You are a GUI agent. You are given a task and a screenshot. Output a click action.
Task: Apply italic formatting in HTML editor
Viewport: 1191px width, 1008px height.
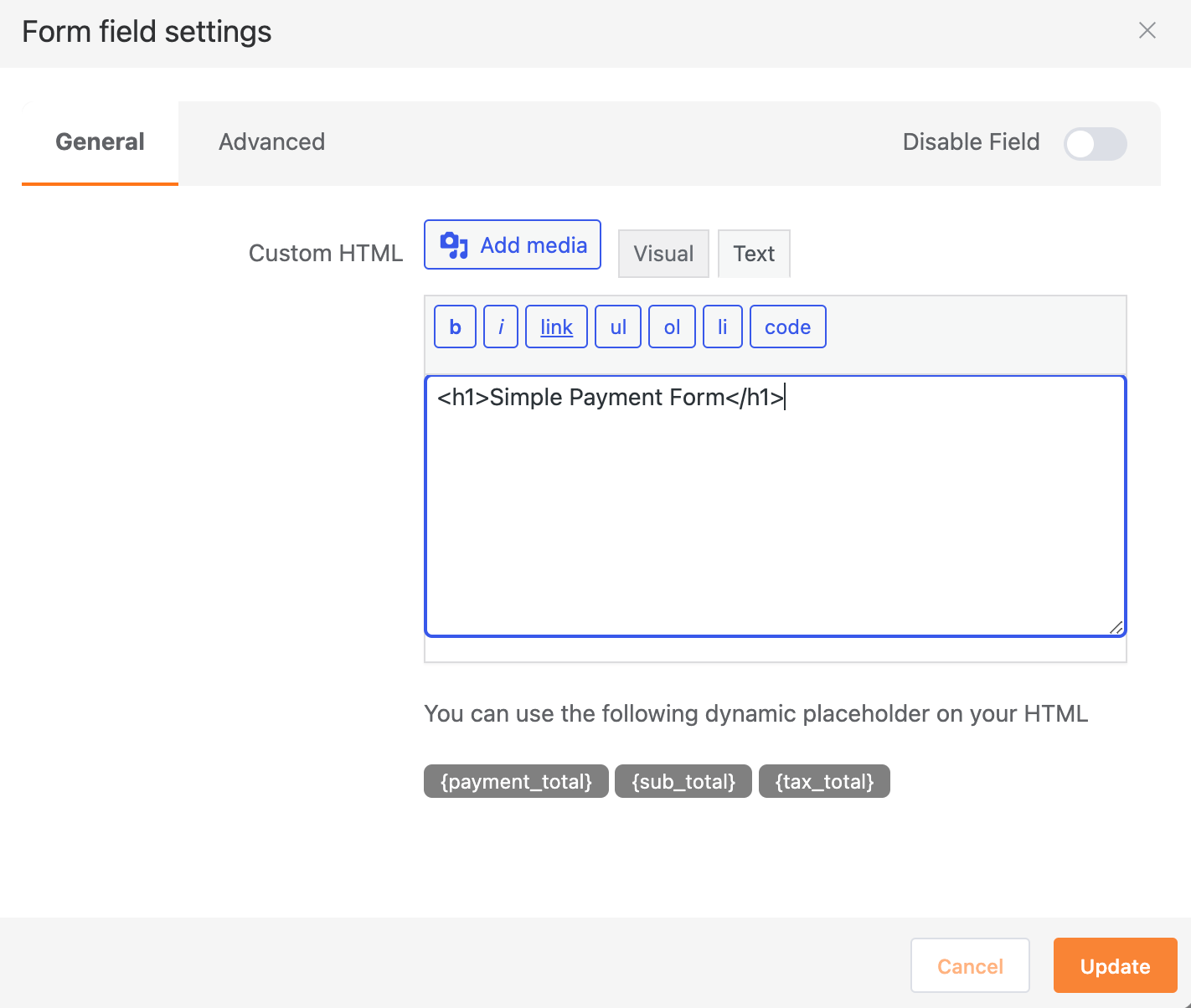[500, 327]
